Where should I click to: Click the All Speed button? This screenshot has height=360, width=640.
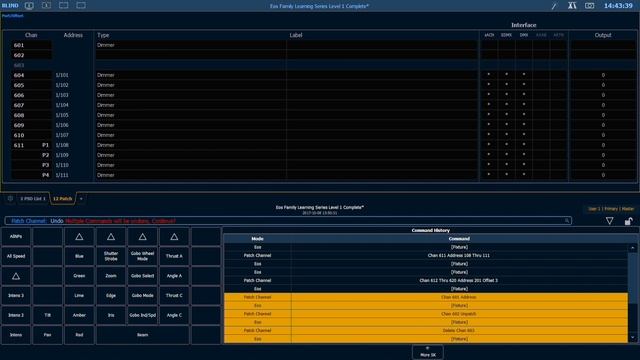click(16, 256)
